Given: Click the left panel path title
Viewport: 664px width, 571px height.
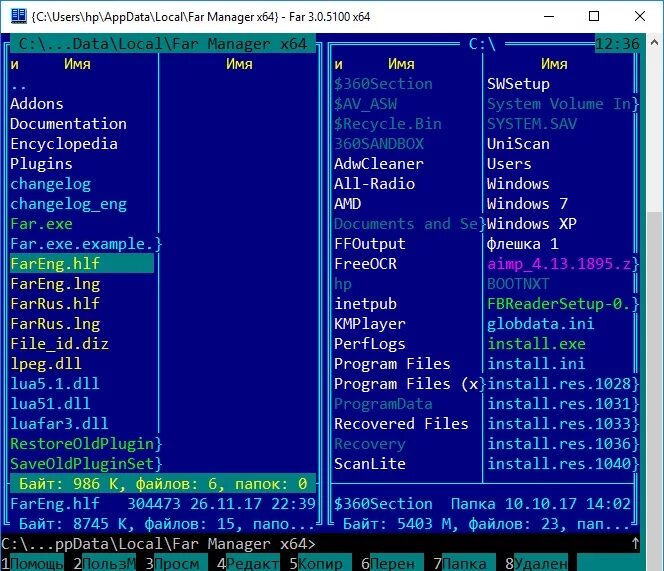Looking at the screenshot, I should [163, 44].
